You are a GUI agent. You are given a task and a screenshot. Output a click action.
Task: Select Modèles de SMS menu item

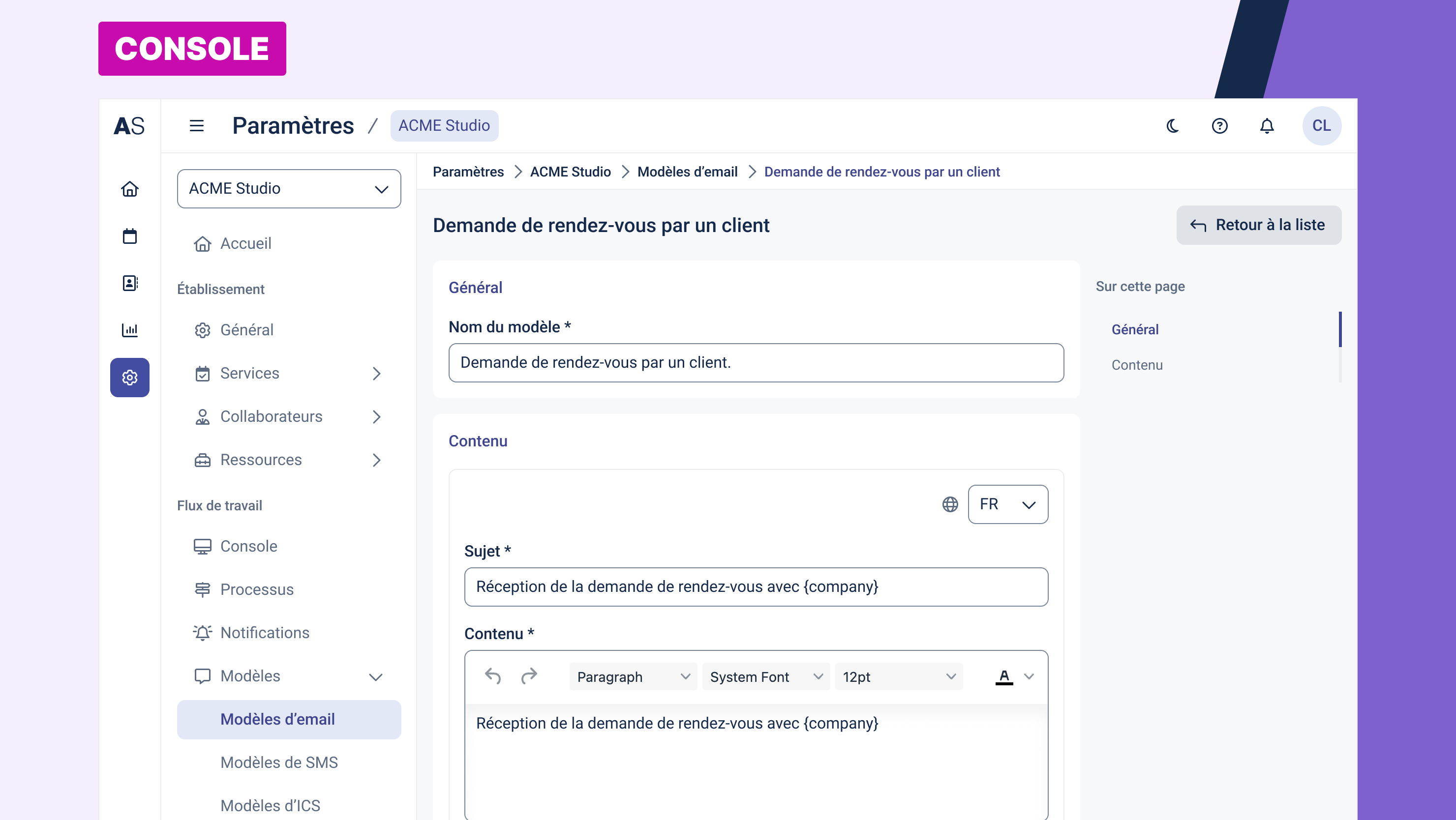point(278,762)
